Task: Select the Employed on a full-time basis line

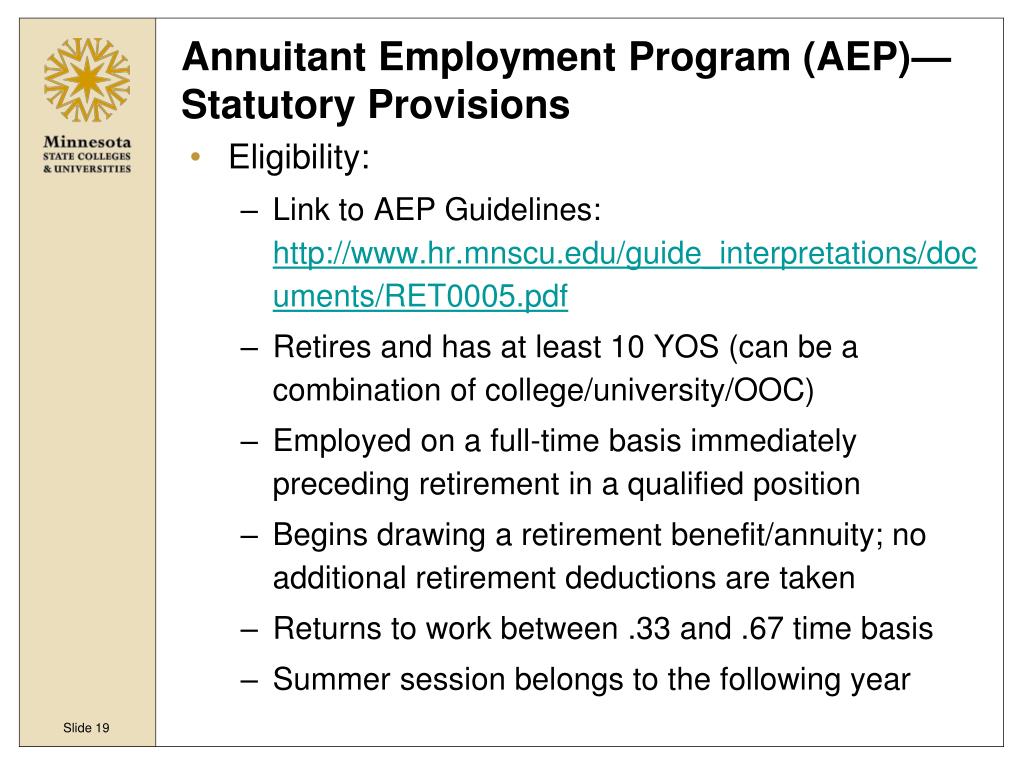Action: click(x=564, y=441)
